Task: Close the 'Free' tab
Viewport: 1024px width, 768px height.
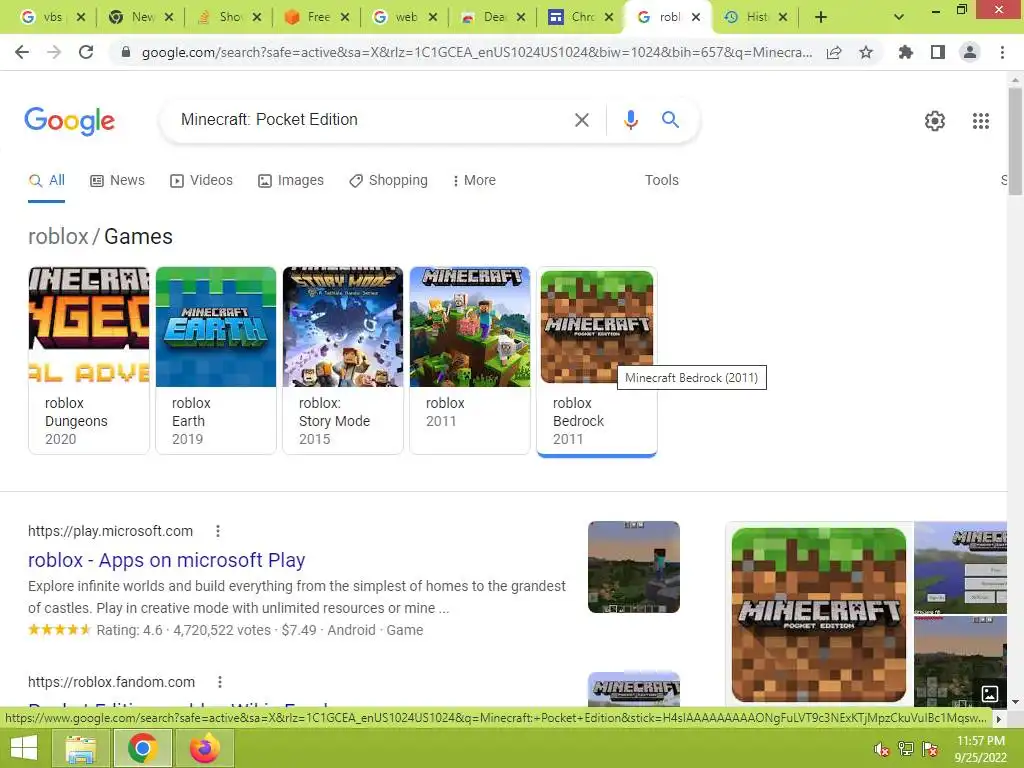Action: point(345,18)
